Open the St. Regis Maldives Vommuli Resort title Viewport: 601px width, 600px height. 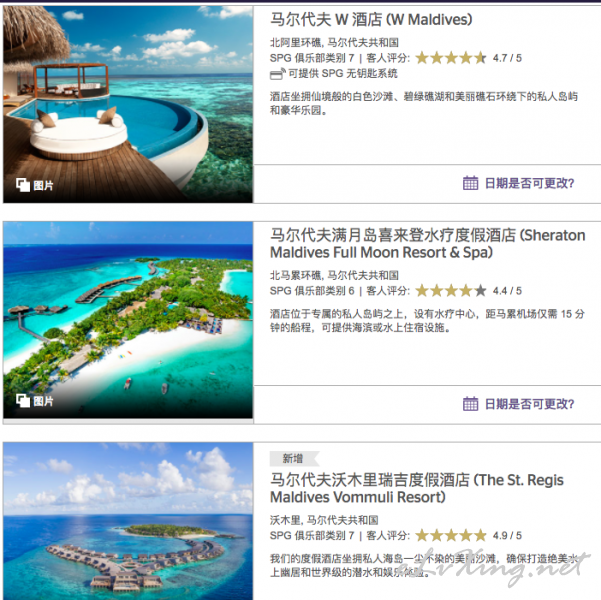(x=417, y=488)
